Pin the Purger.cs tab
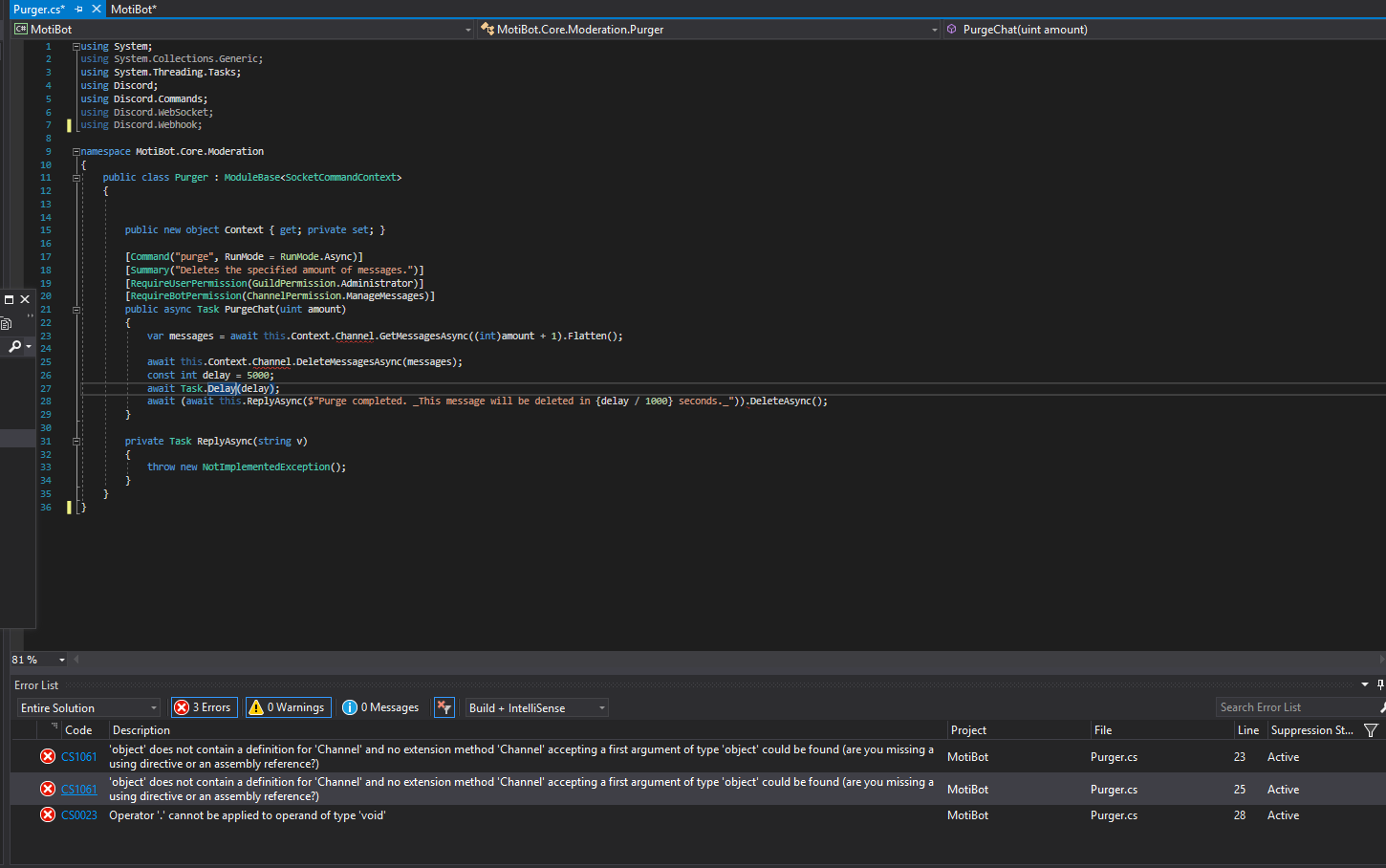The width and height of the screenshot is (1386, 868). pos(79,9)
